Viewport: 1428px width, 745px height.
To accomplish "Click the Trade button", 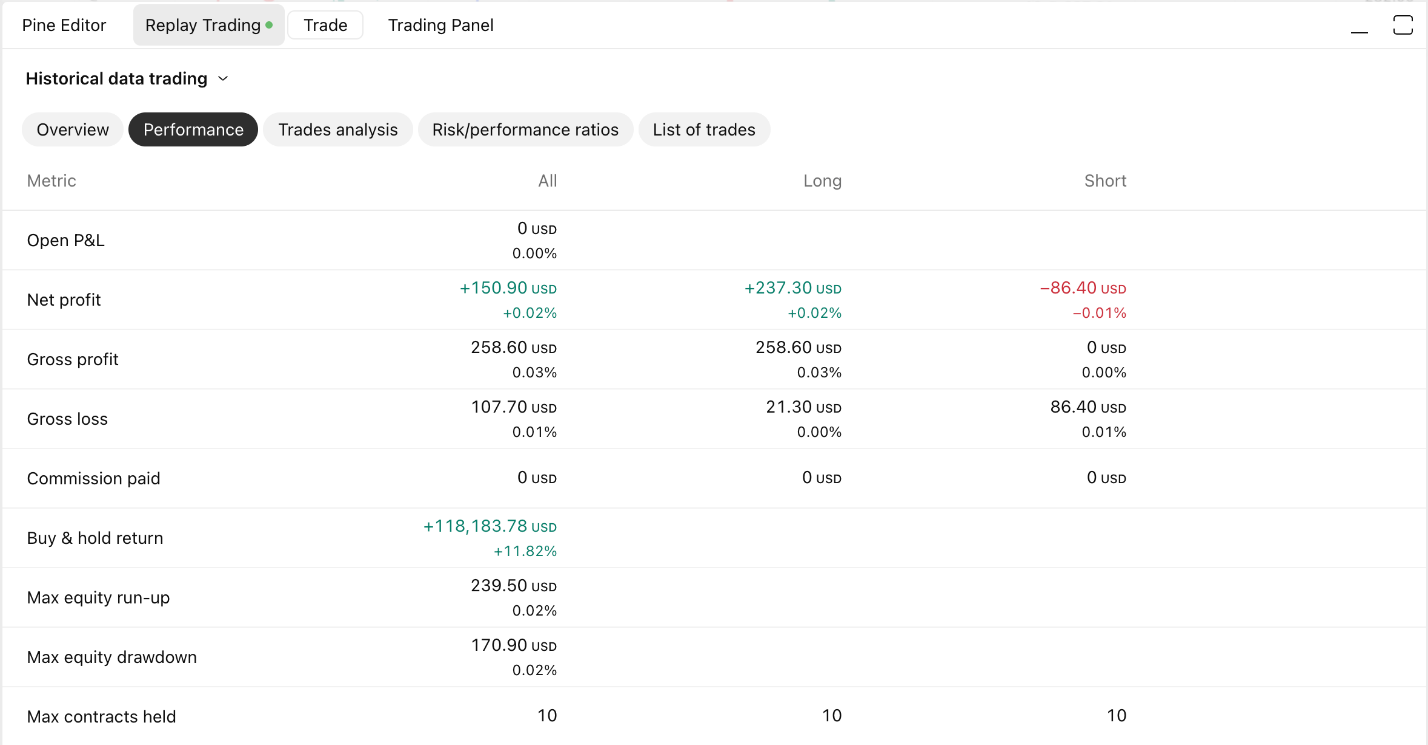I will tap(325, 26).
